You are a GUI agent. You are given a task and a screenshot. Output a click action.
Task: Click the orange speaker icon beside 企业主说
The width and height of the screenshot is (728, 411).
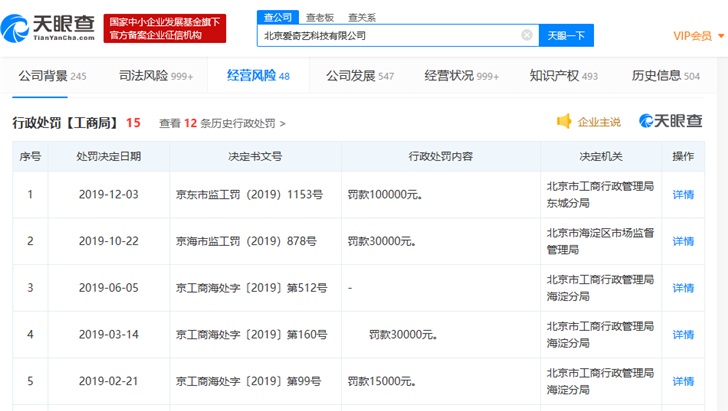click(x=564, y=121)
